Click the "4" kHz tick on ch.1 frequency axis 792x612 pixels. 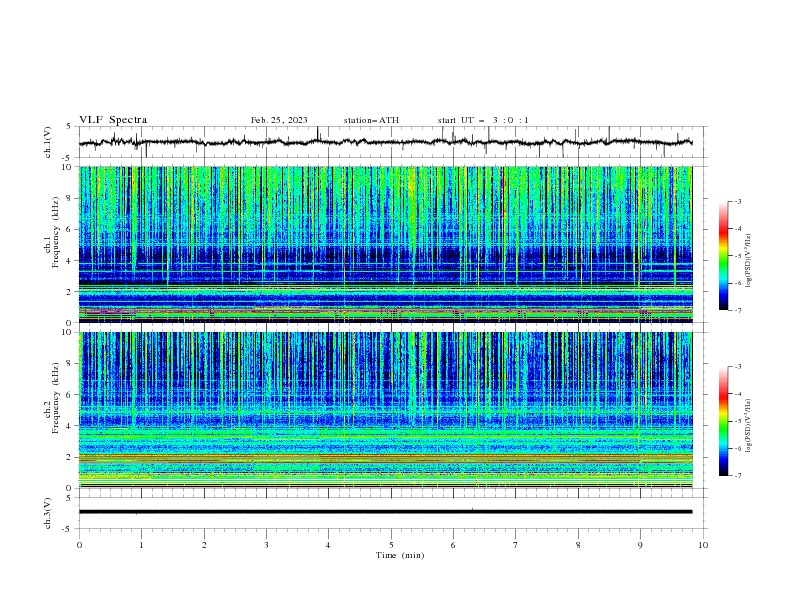(70, 261)
